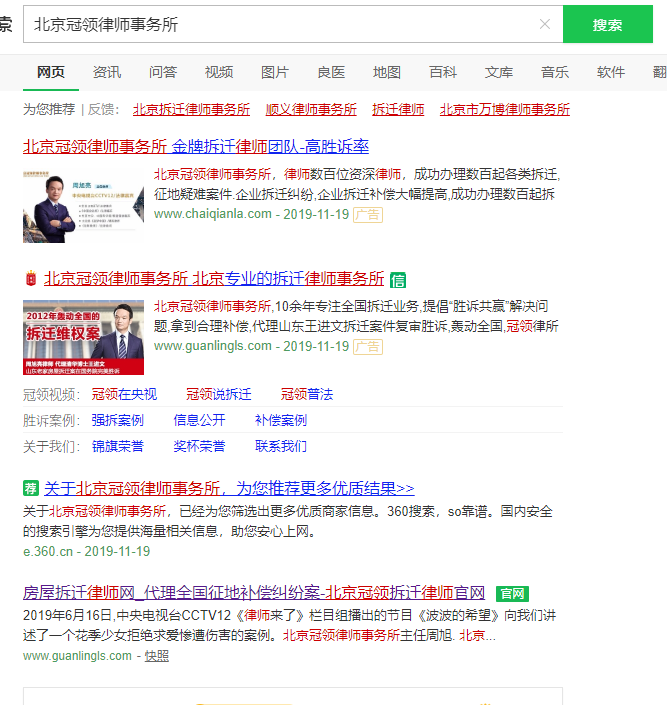Viewport: 667px width, 705px height.
Task: Open suggested search 北京拆迁律师事务所
Action: (191, 109)
